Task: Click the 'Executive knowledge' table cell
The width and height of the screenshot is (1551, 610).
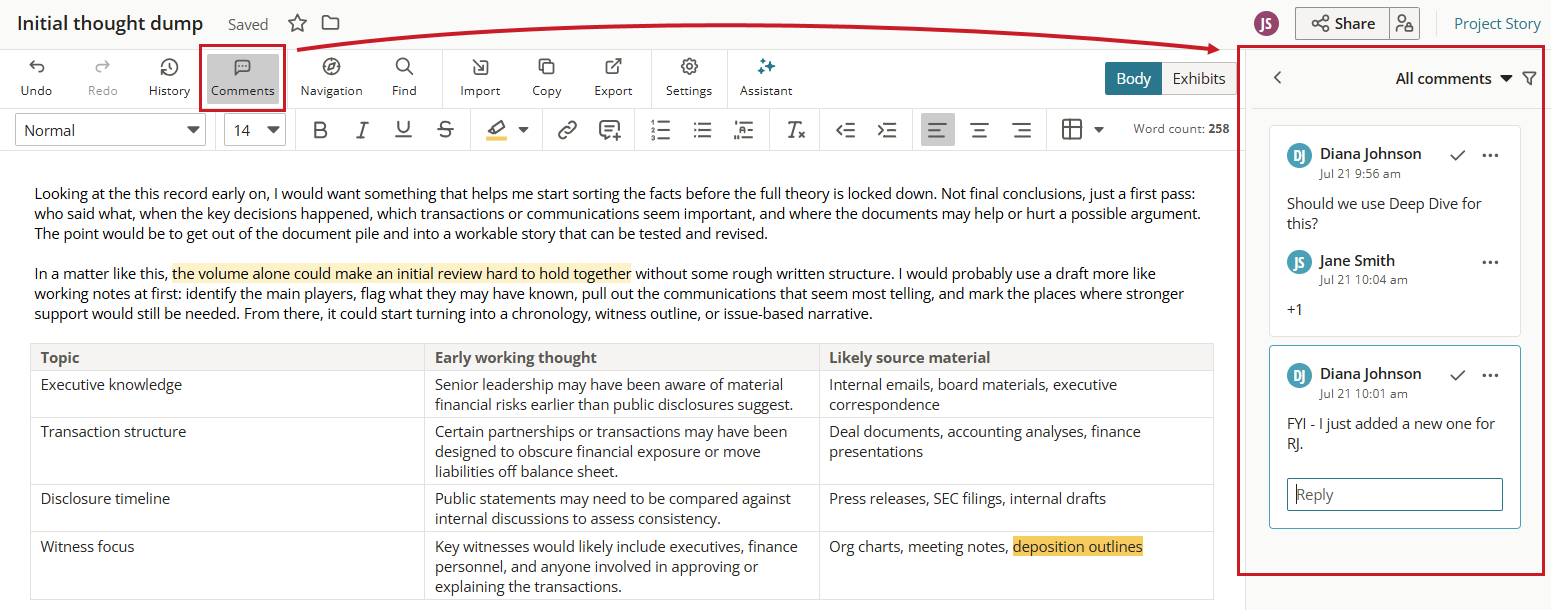Action: (227, 394)
